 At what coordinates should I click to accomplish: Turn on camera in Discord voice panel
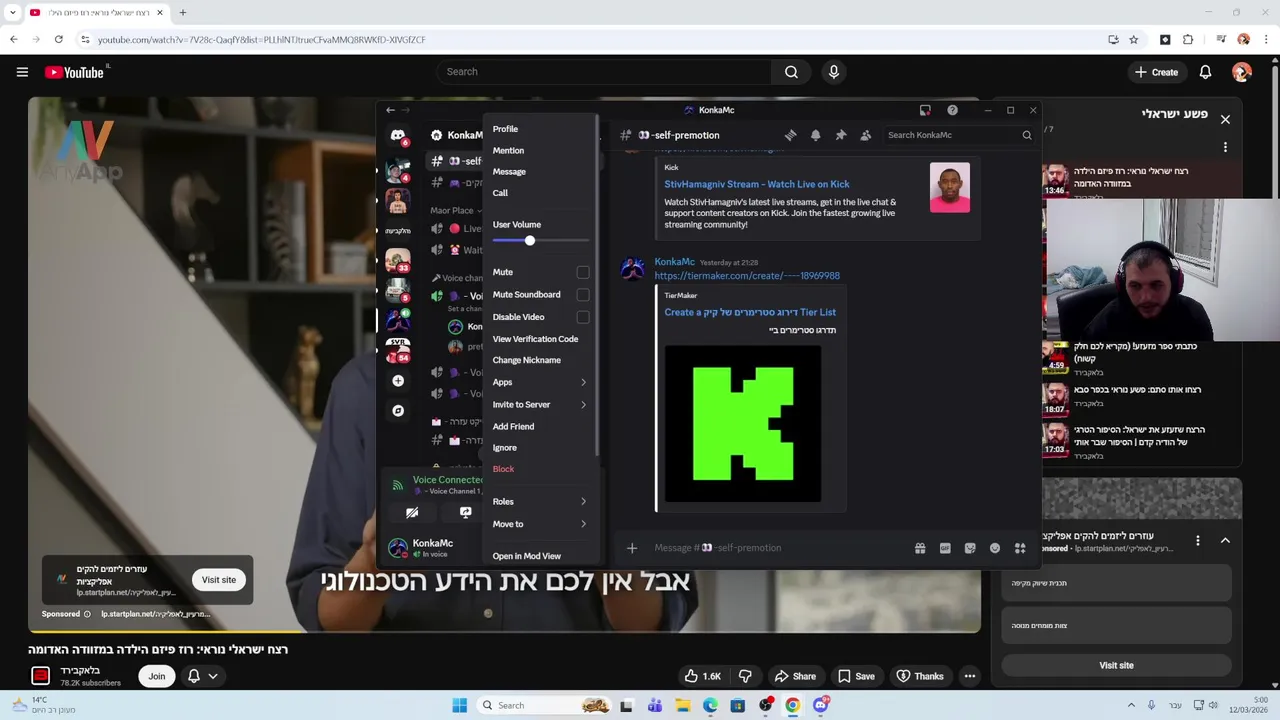tap(412, 512)
